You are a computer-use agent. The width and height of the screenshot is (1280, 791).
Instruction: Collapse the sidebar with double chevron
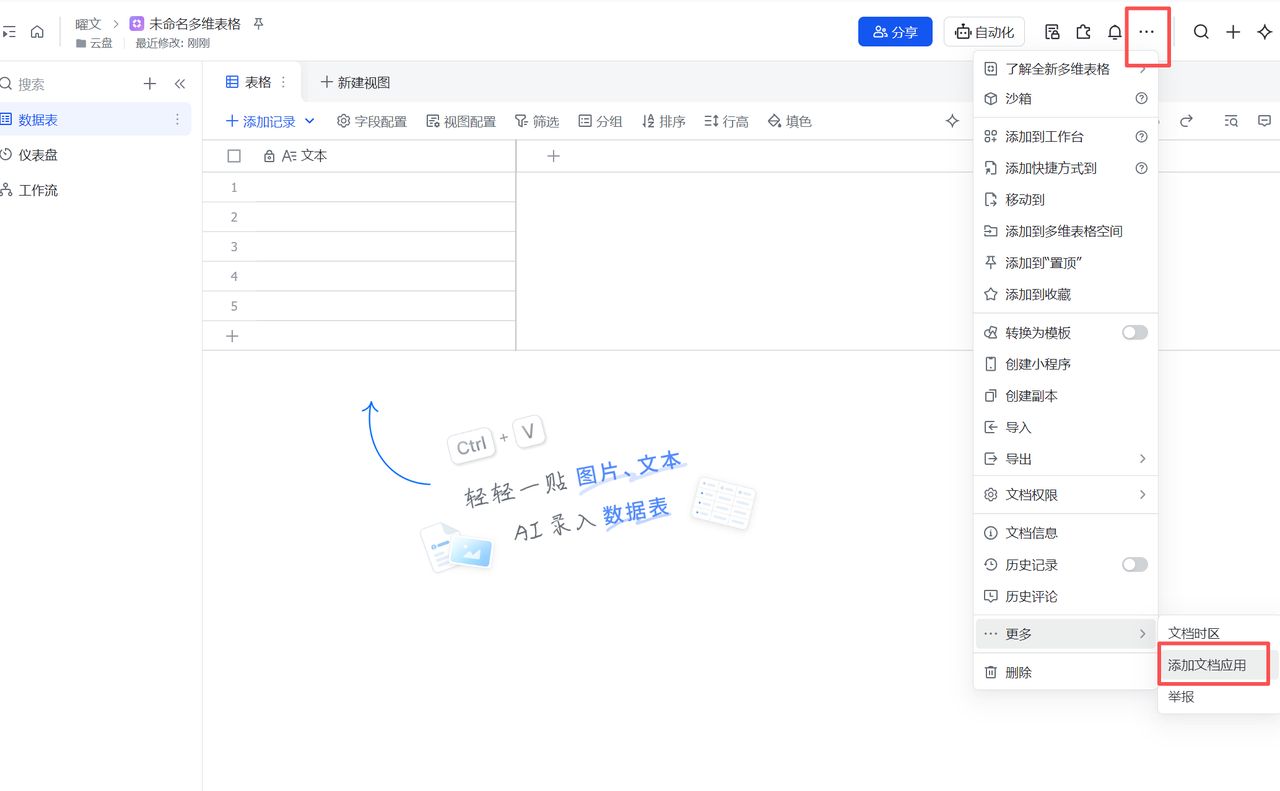(180, 84)
